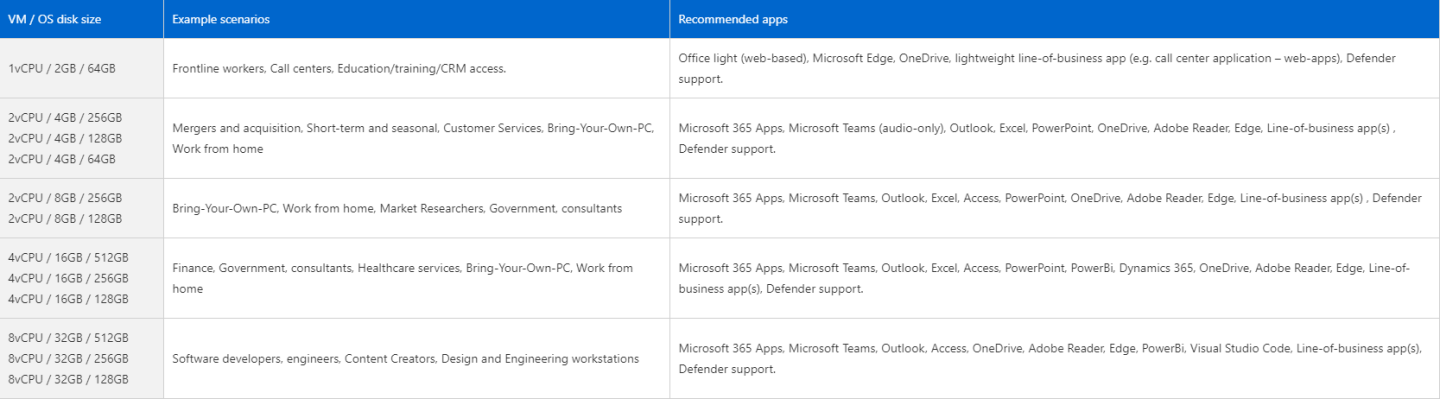The height and width of the screenshot is (399, 1440).
Task: Click the apps cell mentioning Visual Studio Code
Action: (x=1055, y=358)
